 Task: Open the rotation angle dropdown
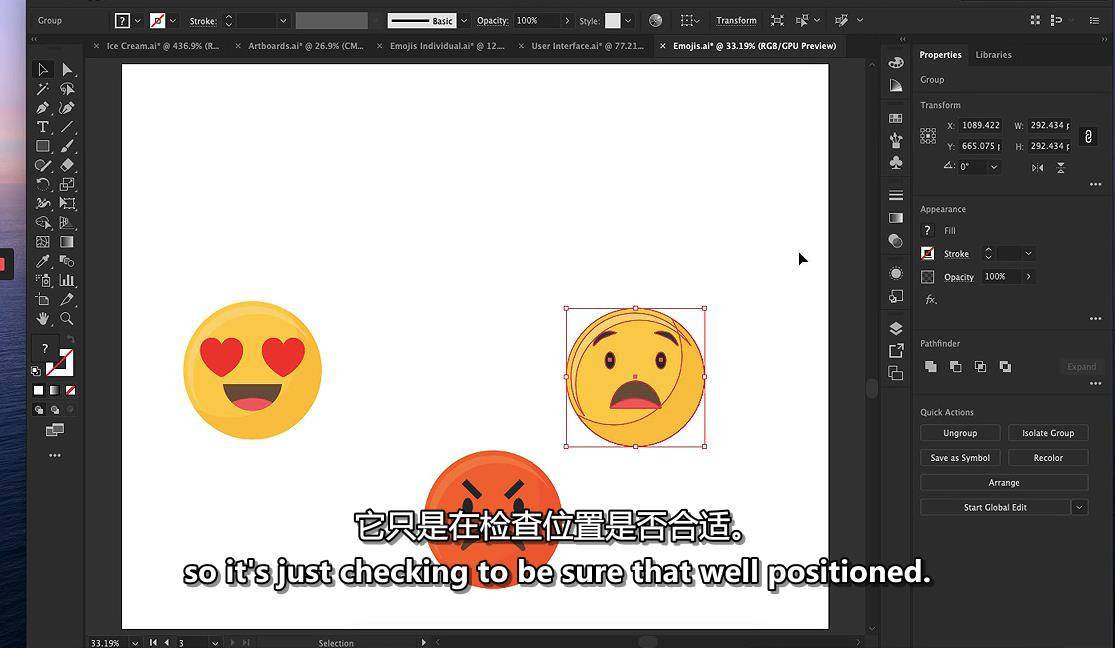click(x=993, y=167)
